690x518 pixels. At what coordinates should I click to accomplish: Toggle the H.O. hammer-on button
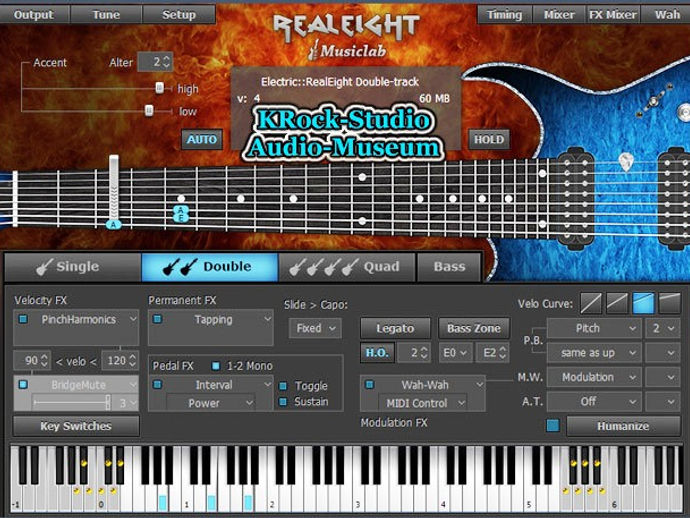377,353
